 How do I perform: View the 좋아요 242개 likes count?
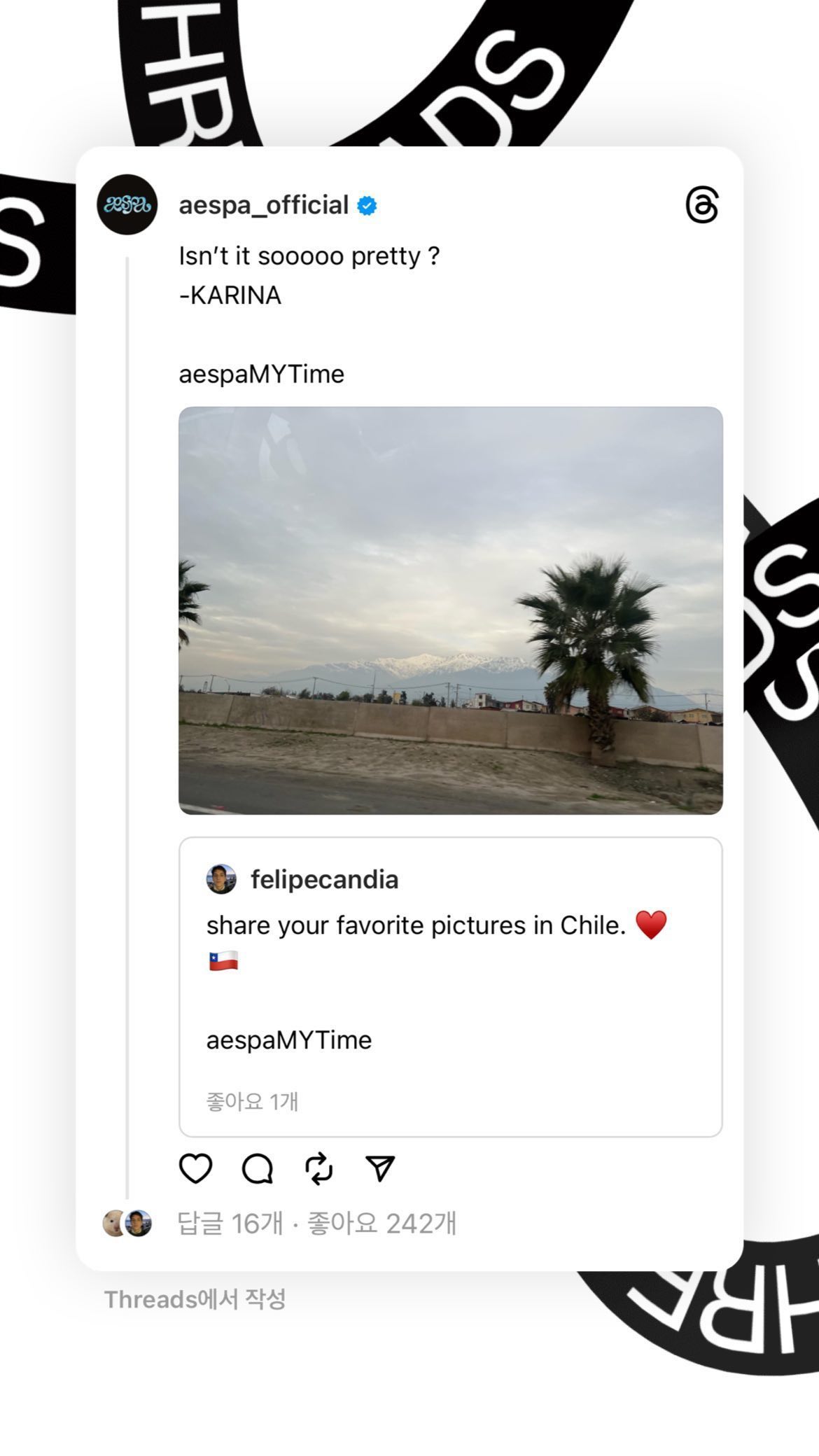click(382, 1223)
